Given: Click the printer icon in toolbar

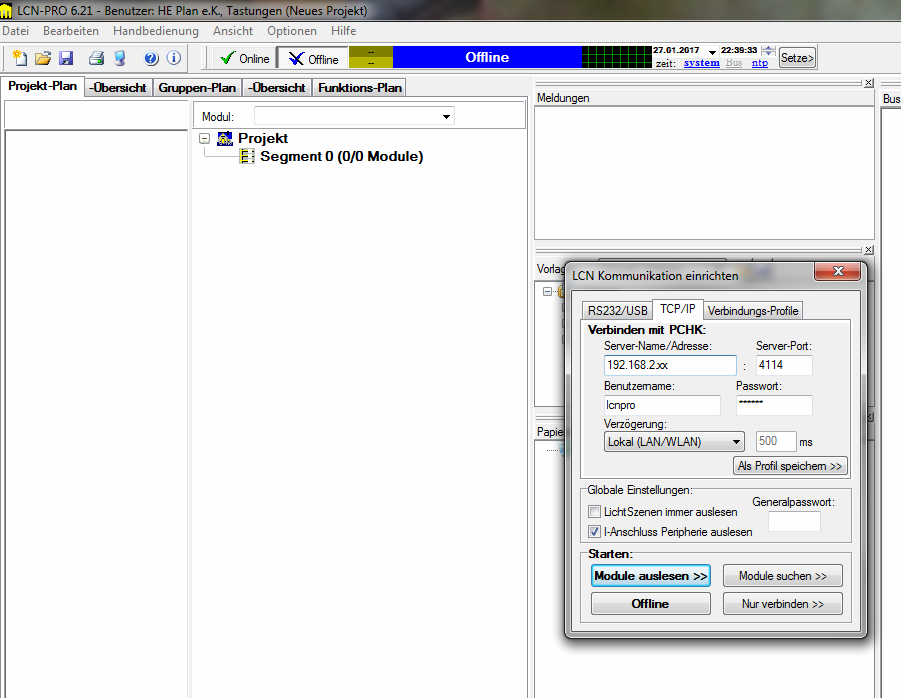Looking at the screenshot, I should tap(96, 58).
